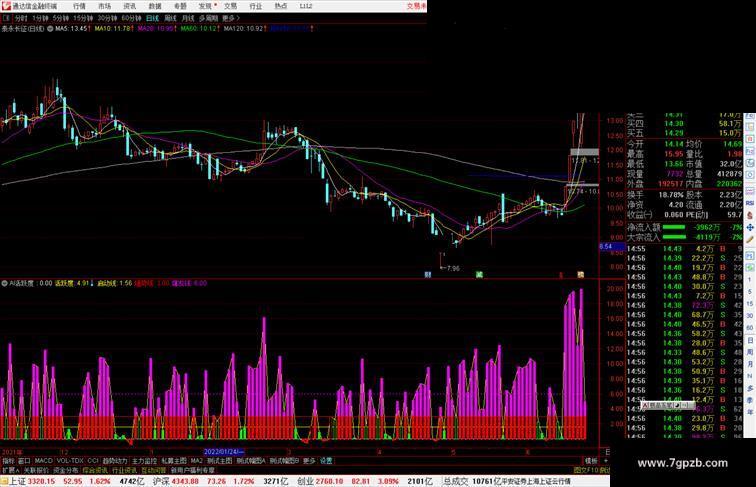The width and height of the screenshot is (756, 487).
Task: Click the icon left of 分时
Action: [6, 18]
